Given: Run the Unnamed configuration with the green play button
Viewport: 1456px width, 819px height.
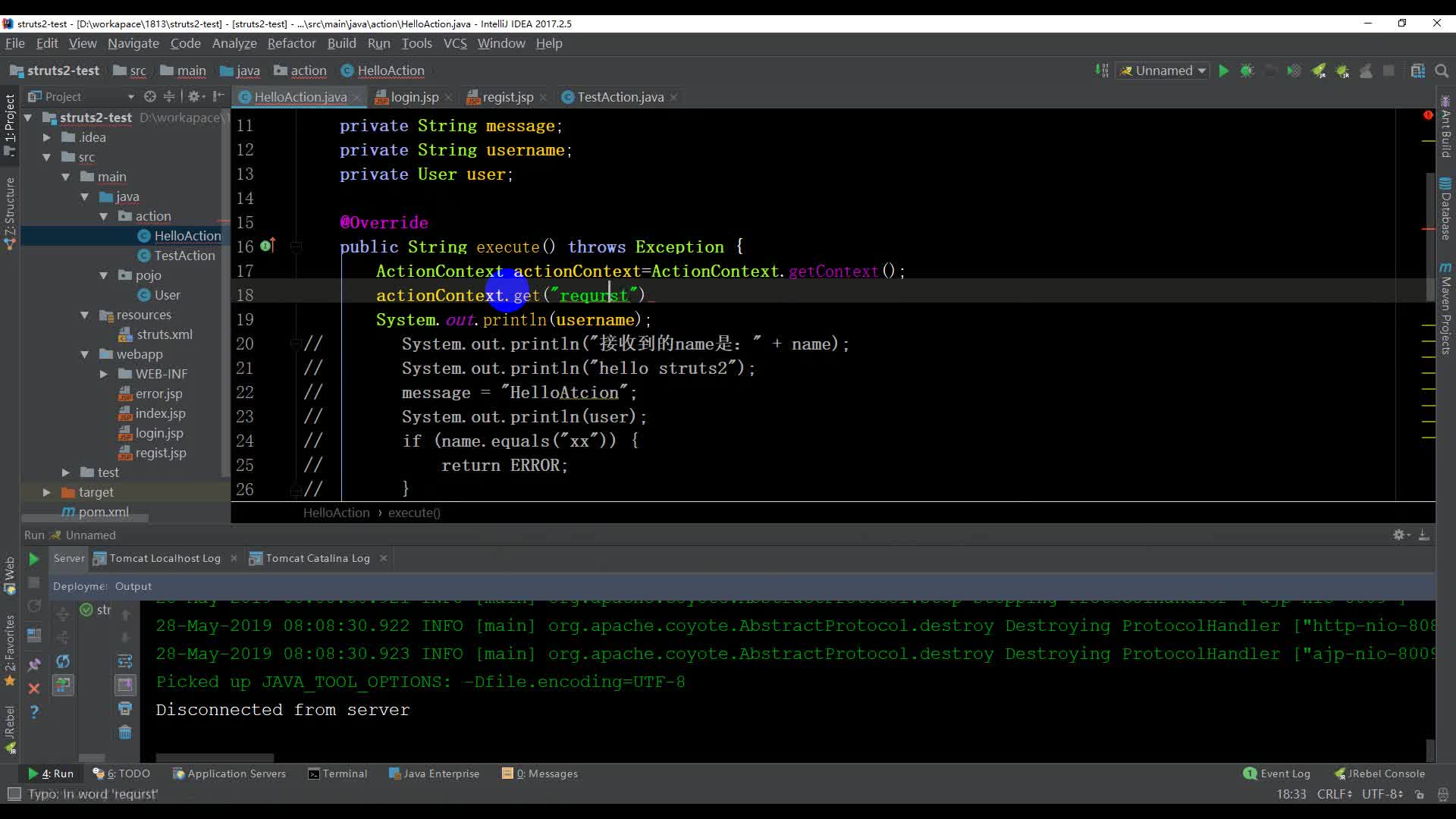Looking at the screenshot, I should click(x=1223, y=71).
